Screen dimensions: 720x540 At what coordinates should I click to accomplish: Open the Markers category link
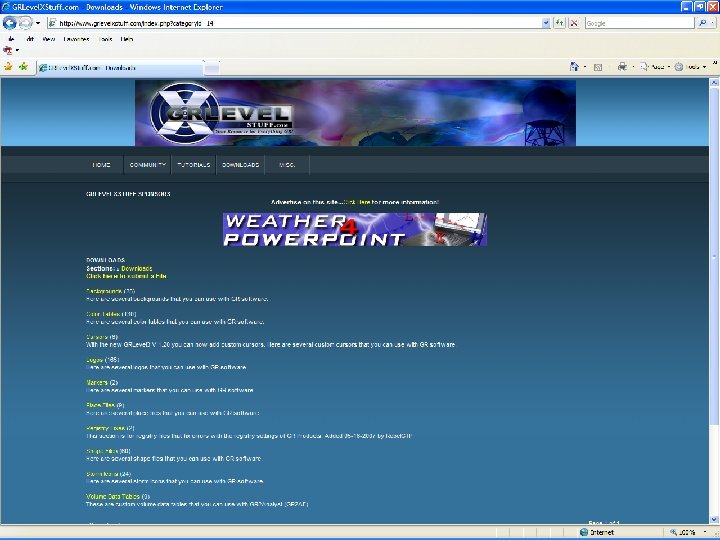pyautogui.click(x=97, y=382)
